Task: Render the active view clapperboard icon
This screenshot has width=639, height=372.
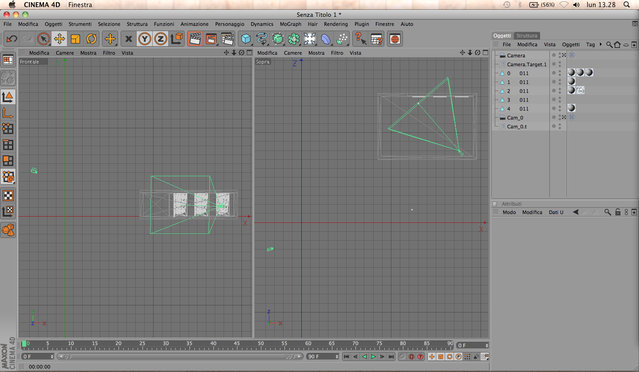Action: click(x=195, y=39)
